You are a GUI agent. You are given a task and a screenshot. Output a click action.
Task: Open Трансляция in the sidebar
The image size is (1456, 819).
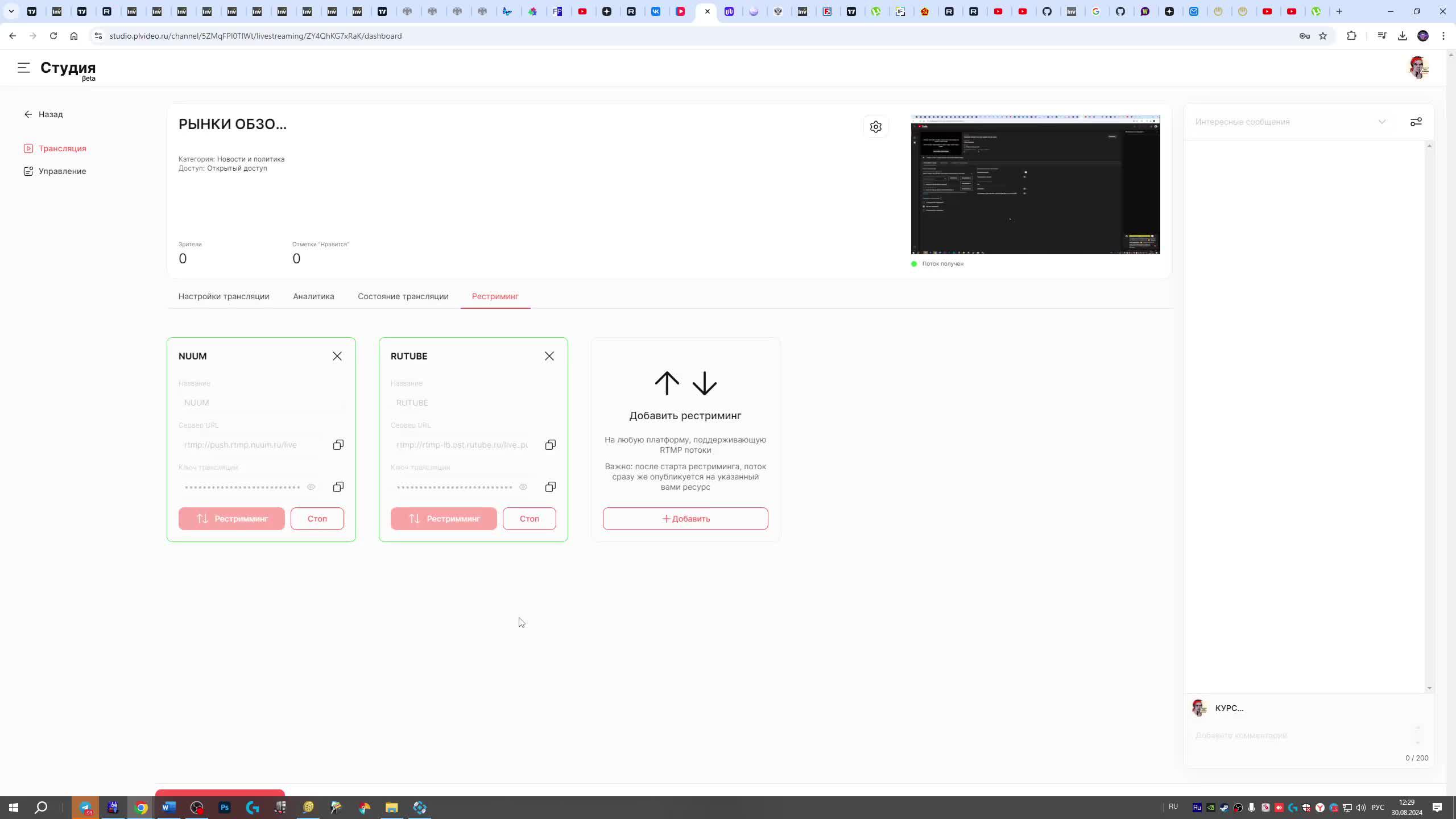[x=55, y=148]
